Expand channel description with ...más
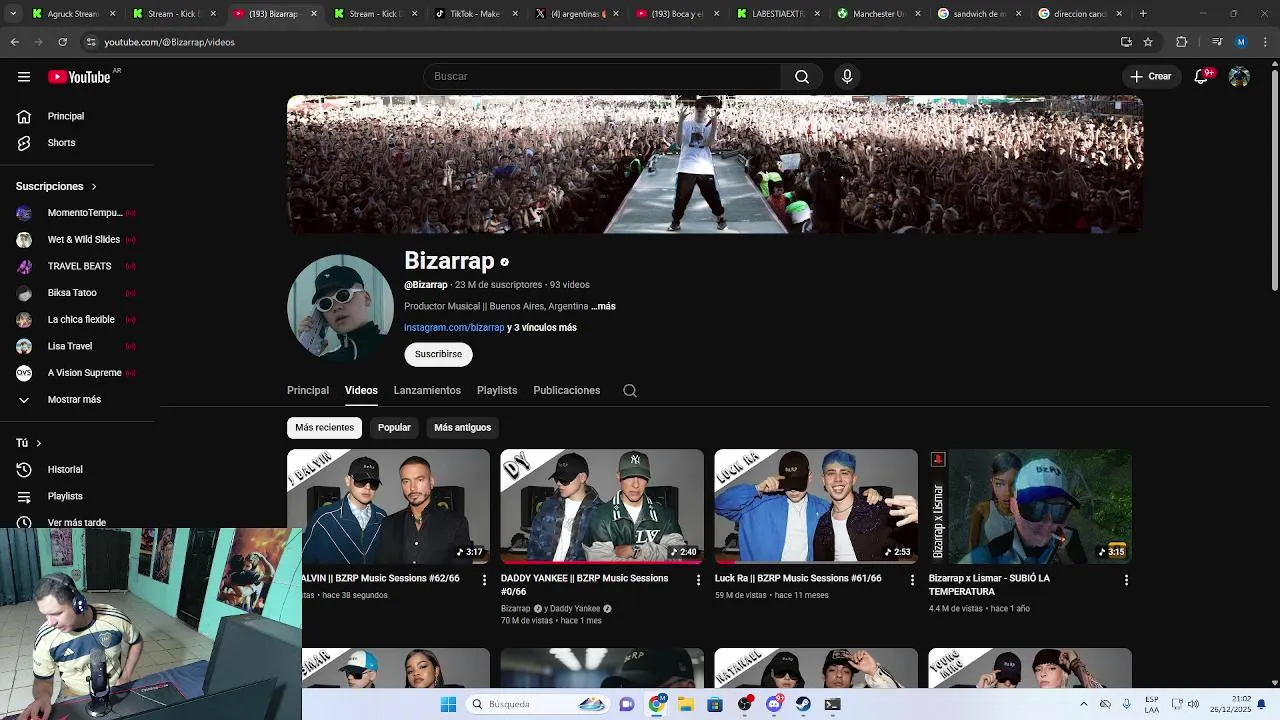This screenshot has width=1280, height=720. point(603,307)
